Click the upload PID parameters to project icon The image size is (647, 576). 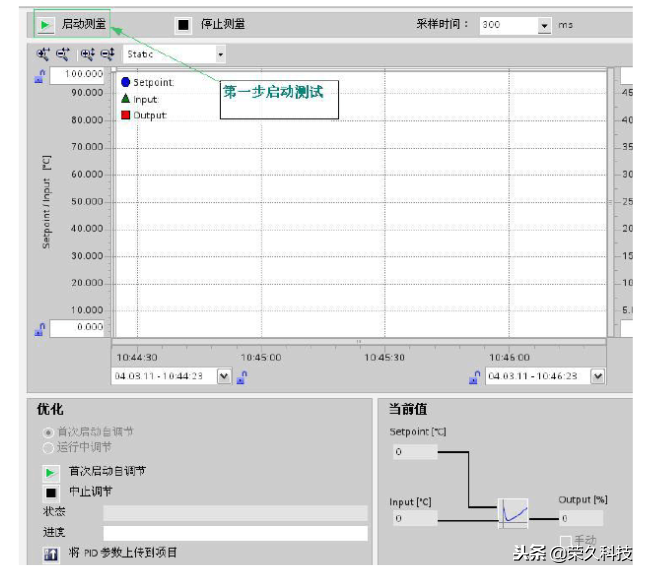[50, 553]
